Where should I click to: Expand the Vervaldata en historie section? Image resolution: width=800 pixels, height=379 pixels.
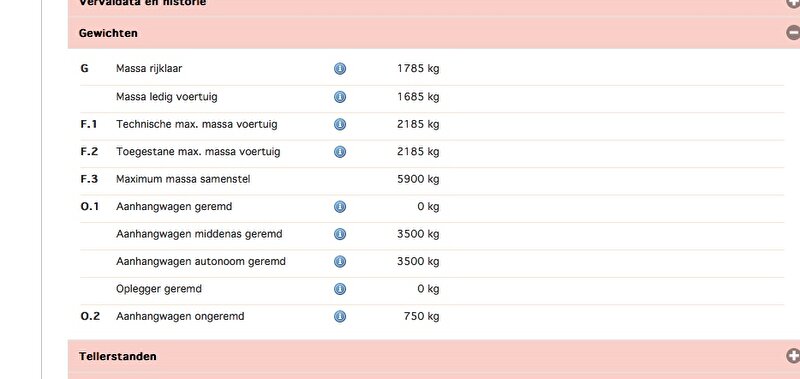click(x=793, y=3)
